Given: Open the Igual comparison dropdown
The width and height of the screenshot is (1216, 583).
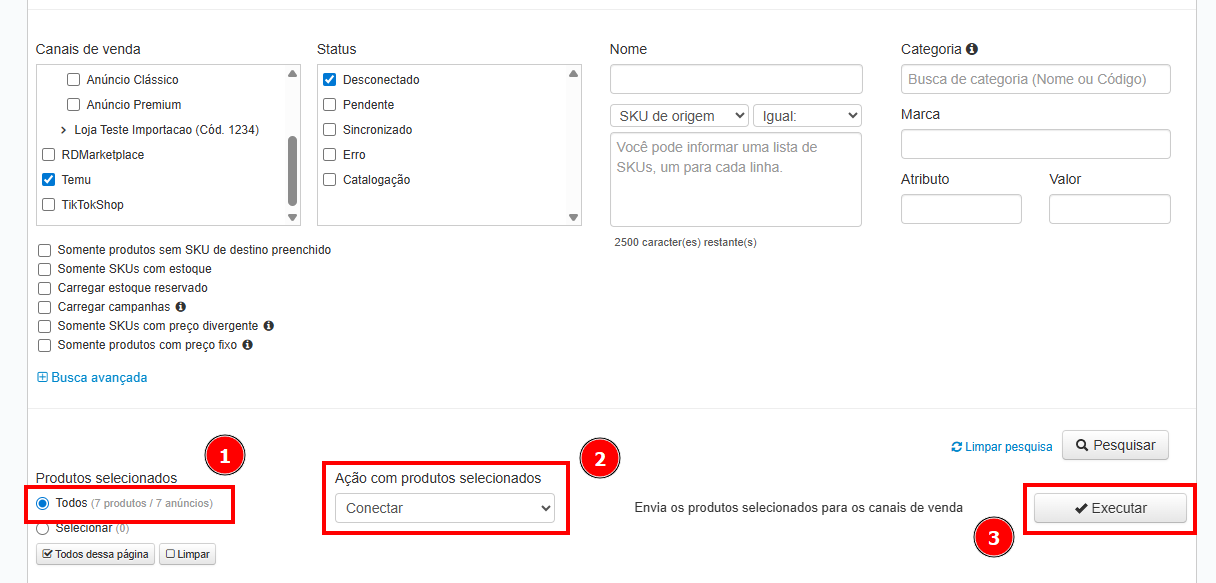Looking at the screenshot, I should [x=806, y=116].
